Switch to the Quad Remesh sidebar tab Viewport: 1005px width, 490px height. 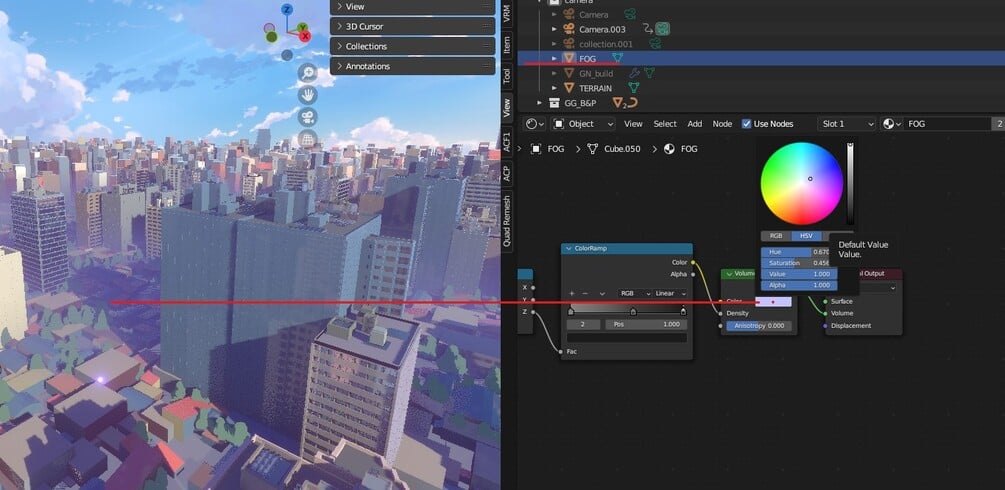click(506, 220)
